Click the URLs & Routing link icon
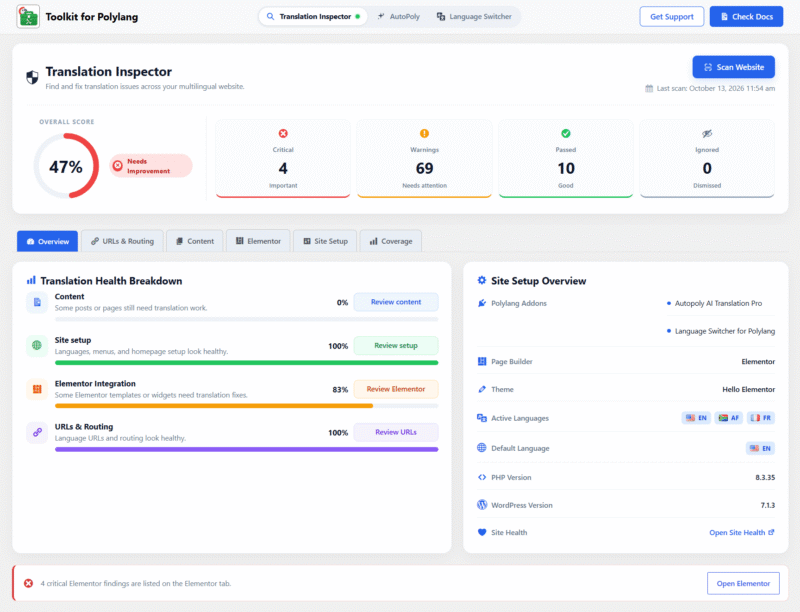Image resolution: width=800 pixels, height=612 pixels. 37,432
